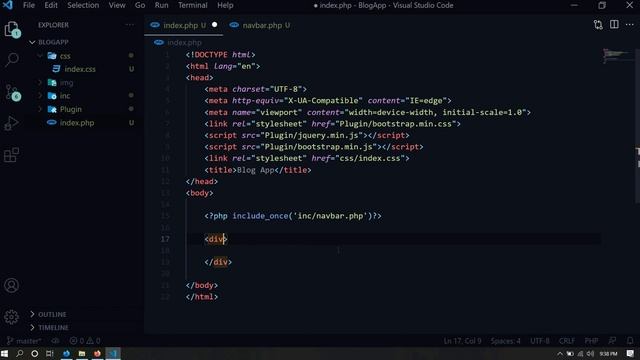Open the File menu

[x=29, y=5]
